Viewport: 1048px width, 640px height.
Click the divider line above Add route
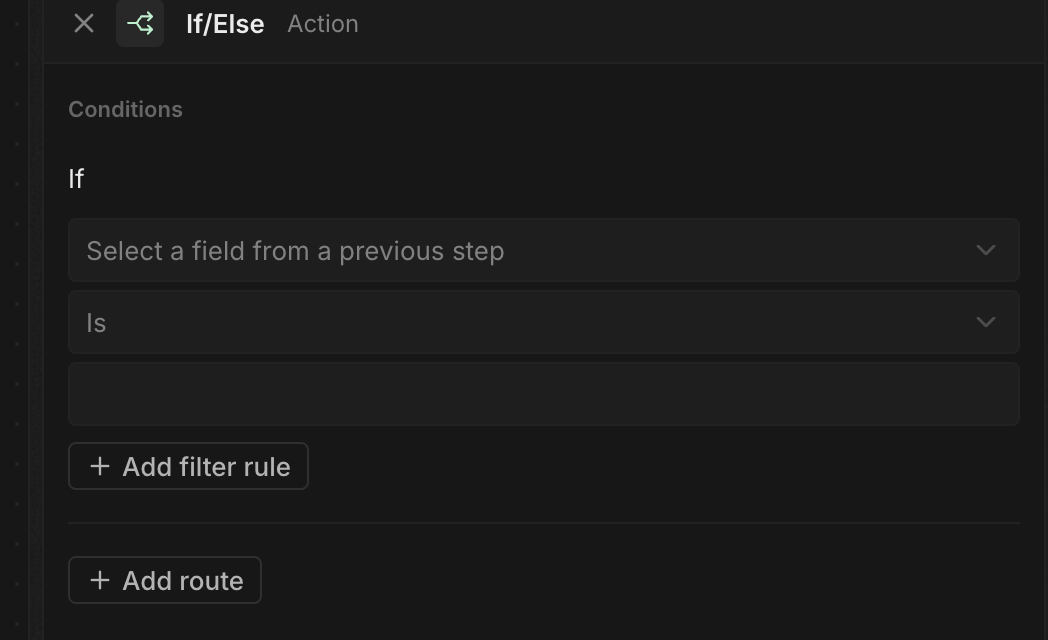(x=543, y=522)
